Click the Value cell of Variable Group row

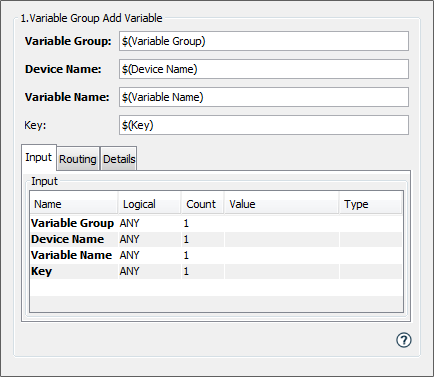click(282, 223)
